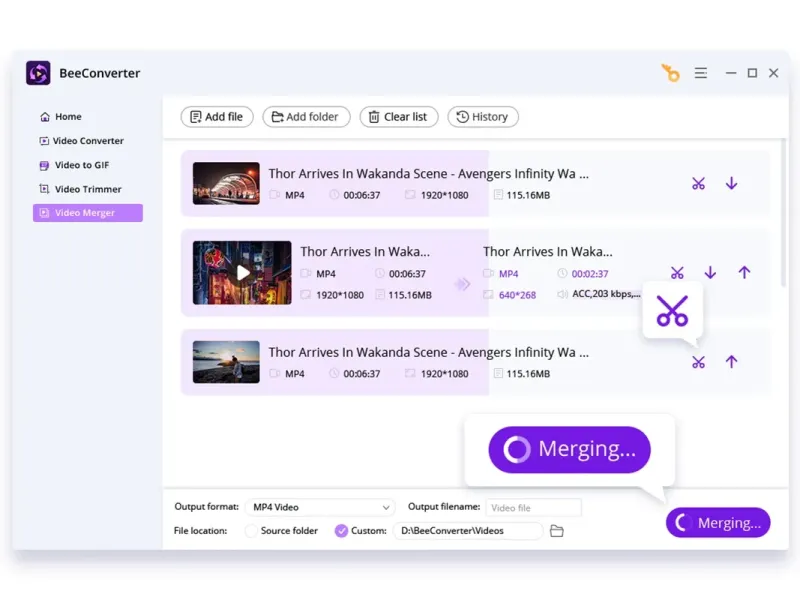Image resolution: width=800 pixels, height=600 pixels.
Task: Open the History button
Action: pyautogui.click(x=483, y=117)
